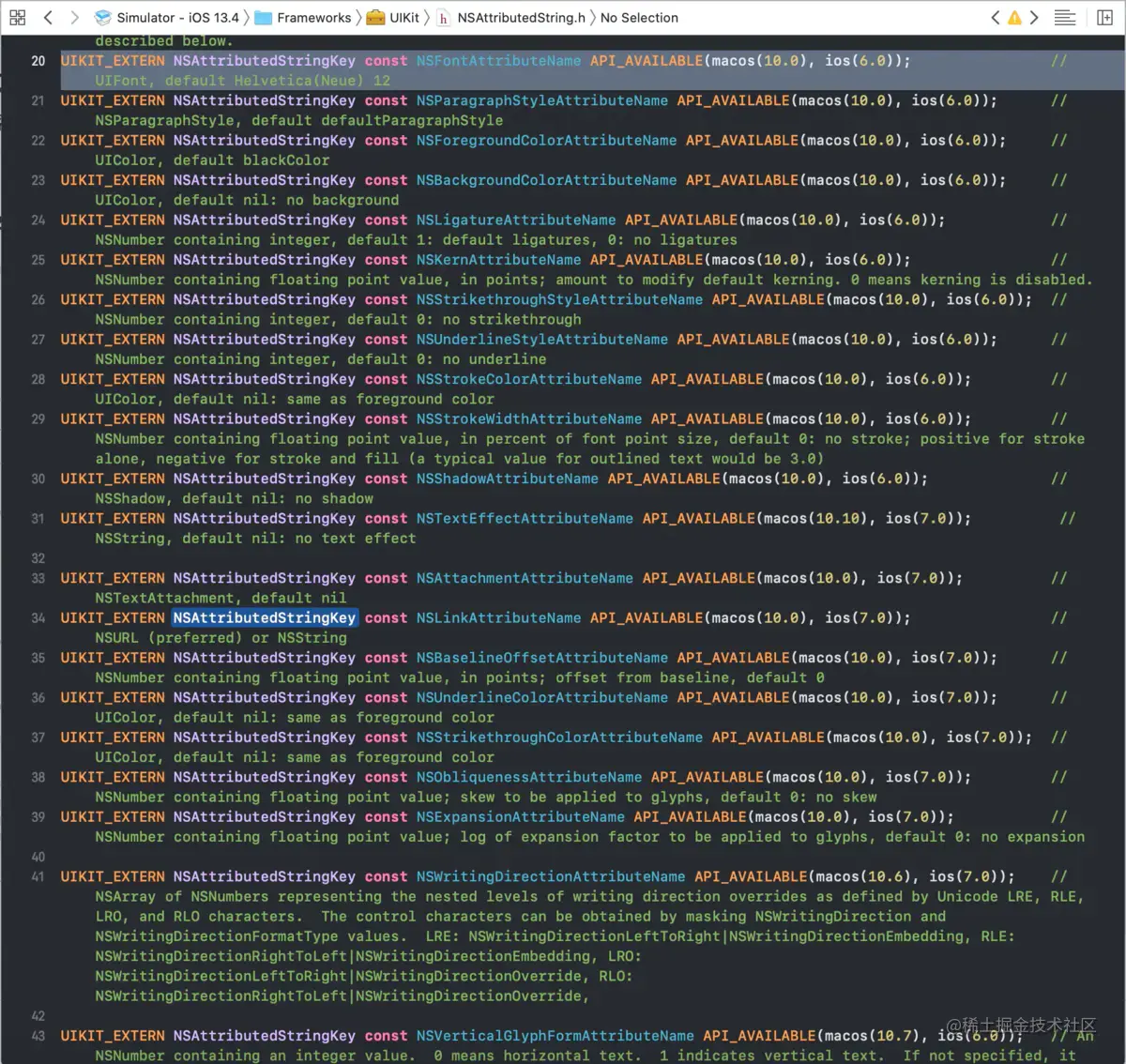Click NSLinkAttributeName symbol
Image resolution: width=1126 pixels, height=1064 pixels.
[x=498, y=617]
